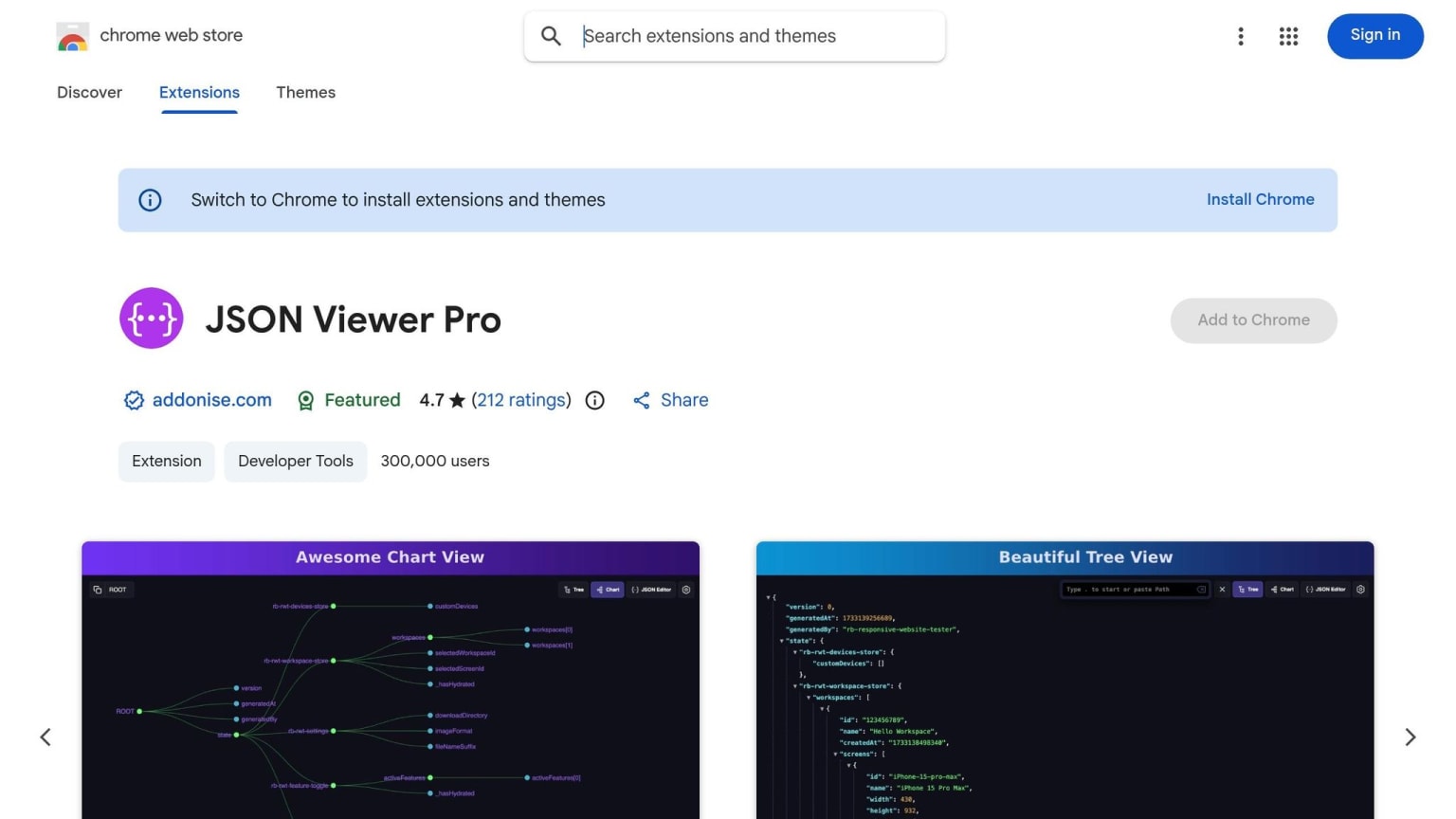Viewport: 1456px width, 819px height.
Task: Switch to the Discover tab
Action: 89,92
